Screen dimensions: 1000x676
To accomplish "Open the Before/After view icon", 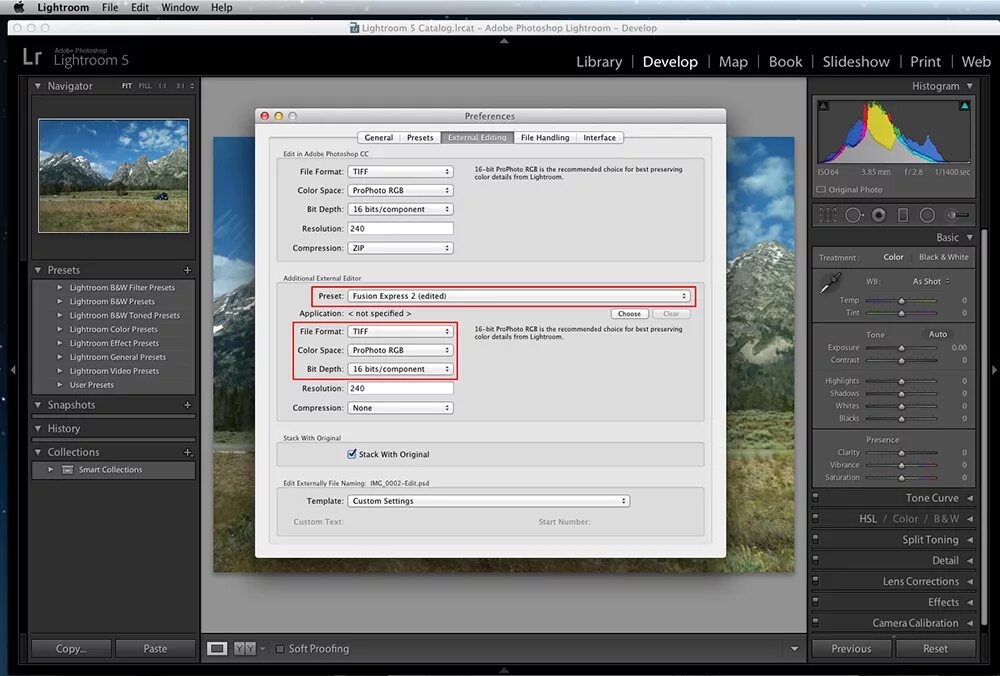I will click(244, 648).
